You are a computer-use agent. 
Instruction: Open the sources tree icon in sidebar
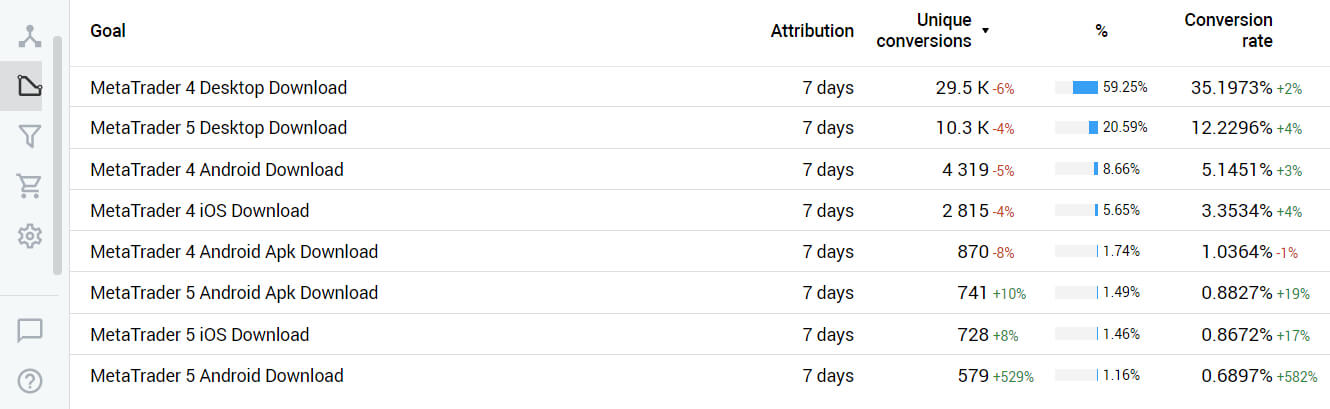[x=30, y=37]
